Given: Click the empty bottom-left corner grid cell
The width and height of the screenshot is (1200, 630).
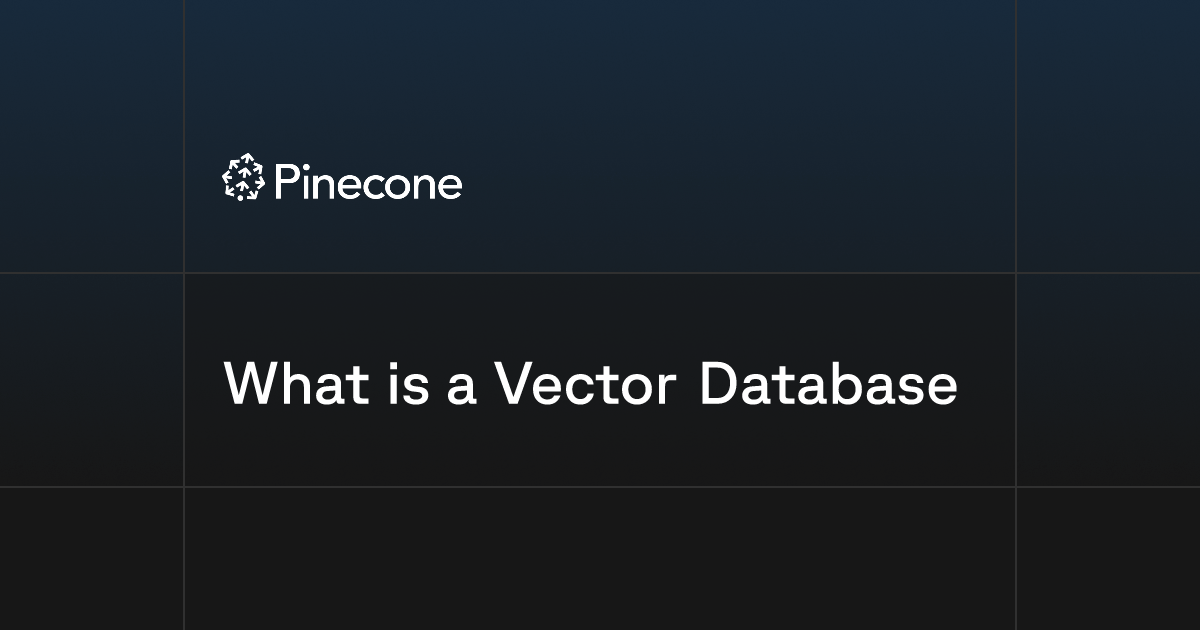Looking at the screenshot, I should (x=91, y=558).
